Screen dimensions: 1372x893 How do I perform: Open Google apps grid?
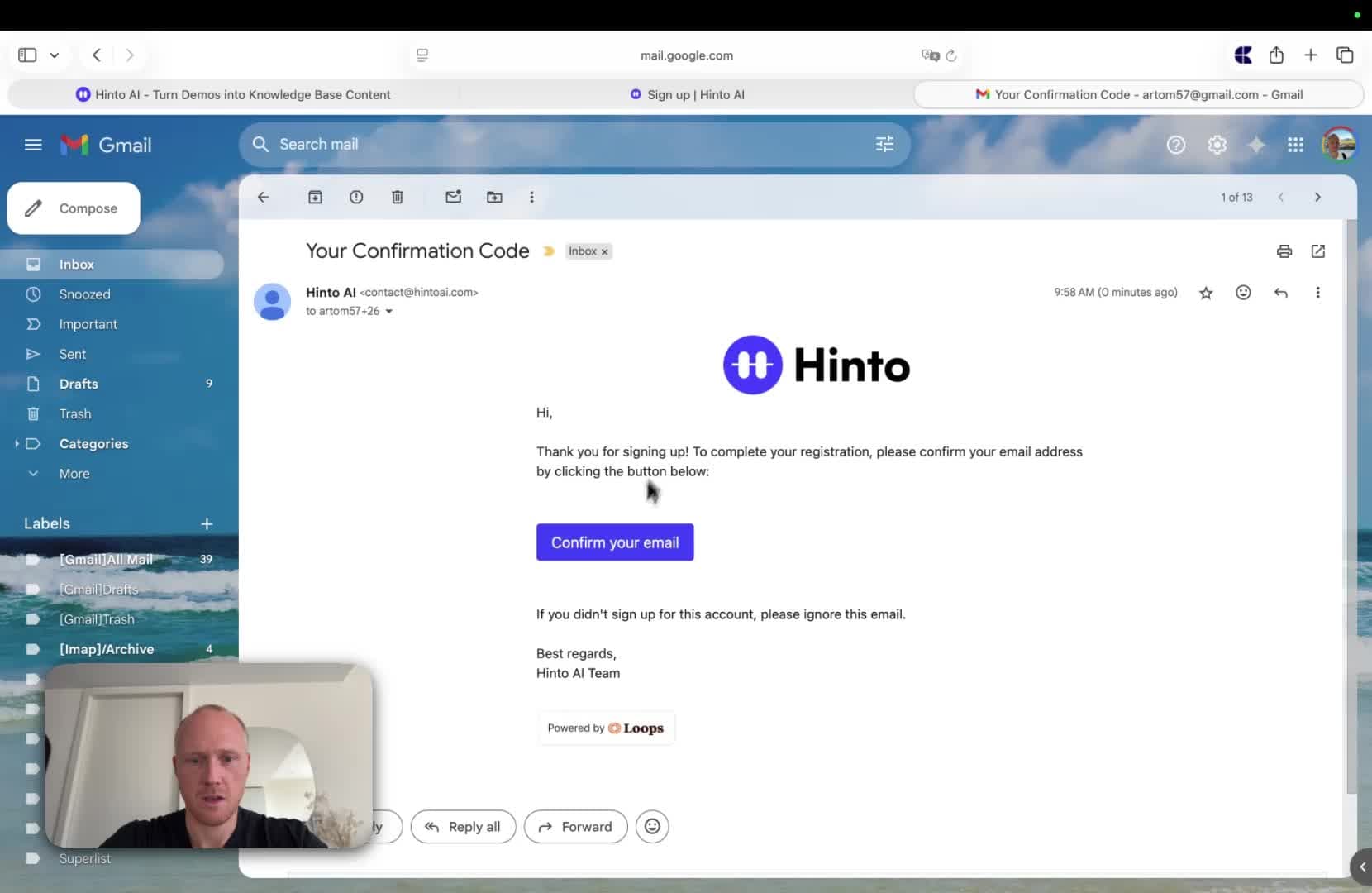tap(1295, 145)
